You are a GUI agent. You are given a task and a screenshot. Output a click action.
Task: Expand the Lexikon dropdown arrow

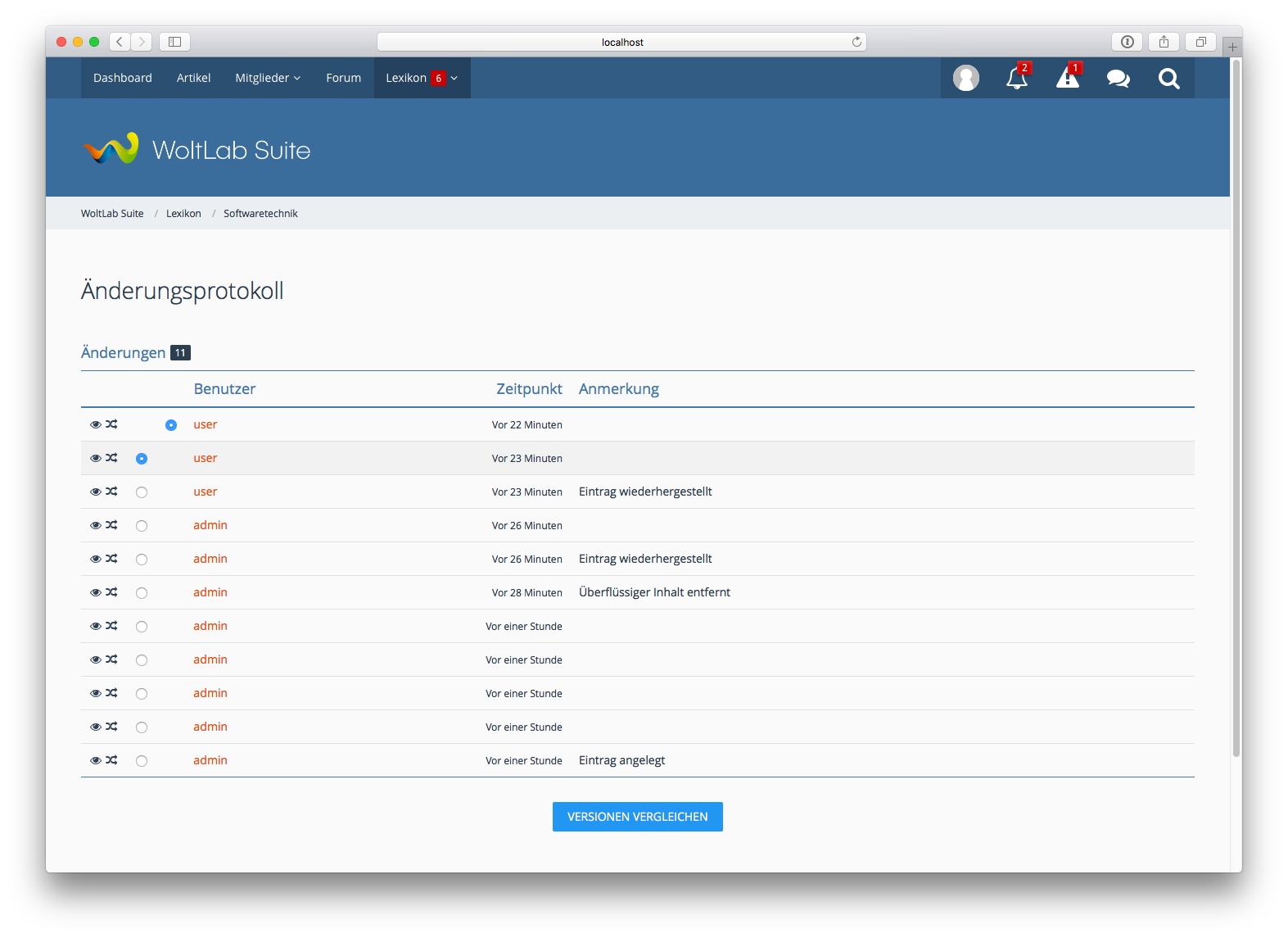click(454, 79)
